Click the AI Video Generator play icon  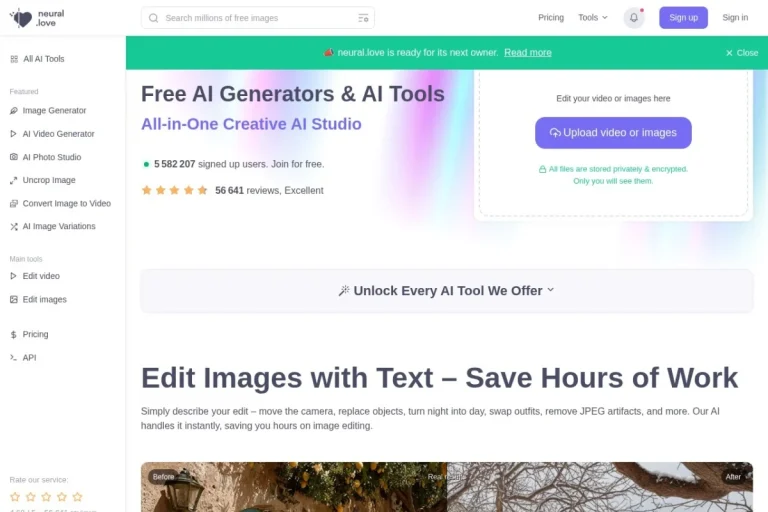pyautogui.click(x=14, y=134)
